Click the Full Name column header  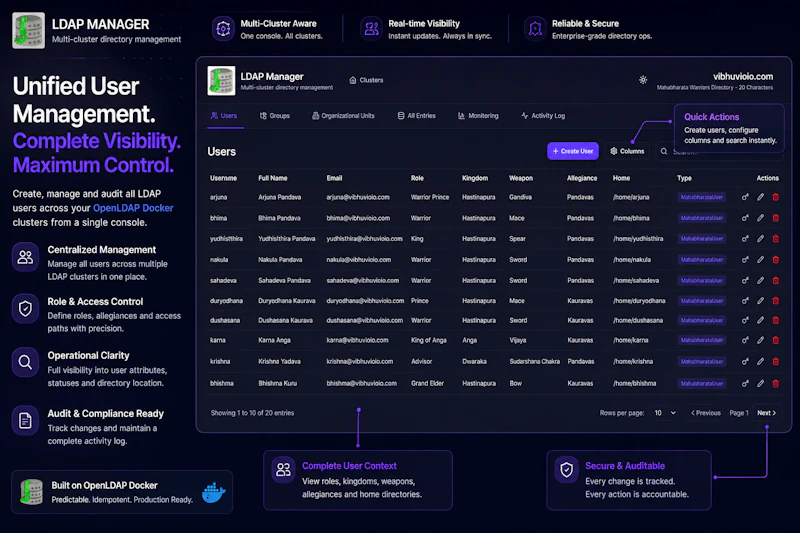tap(272, 178)
